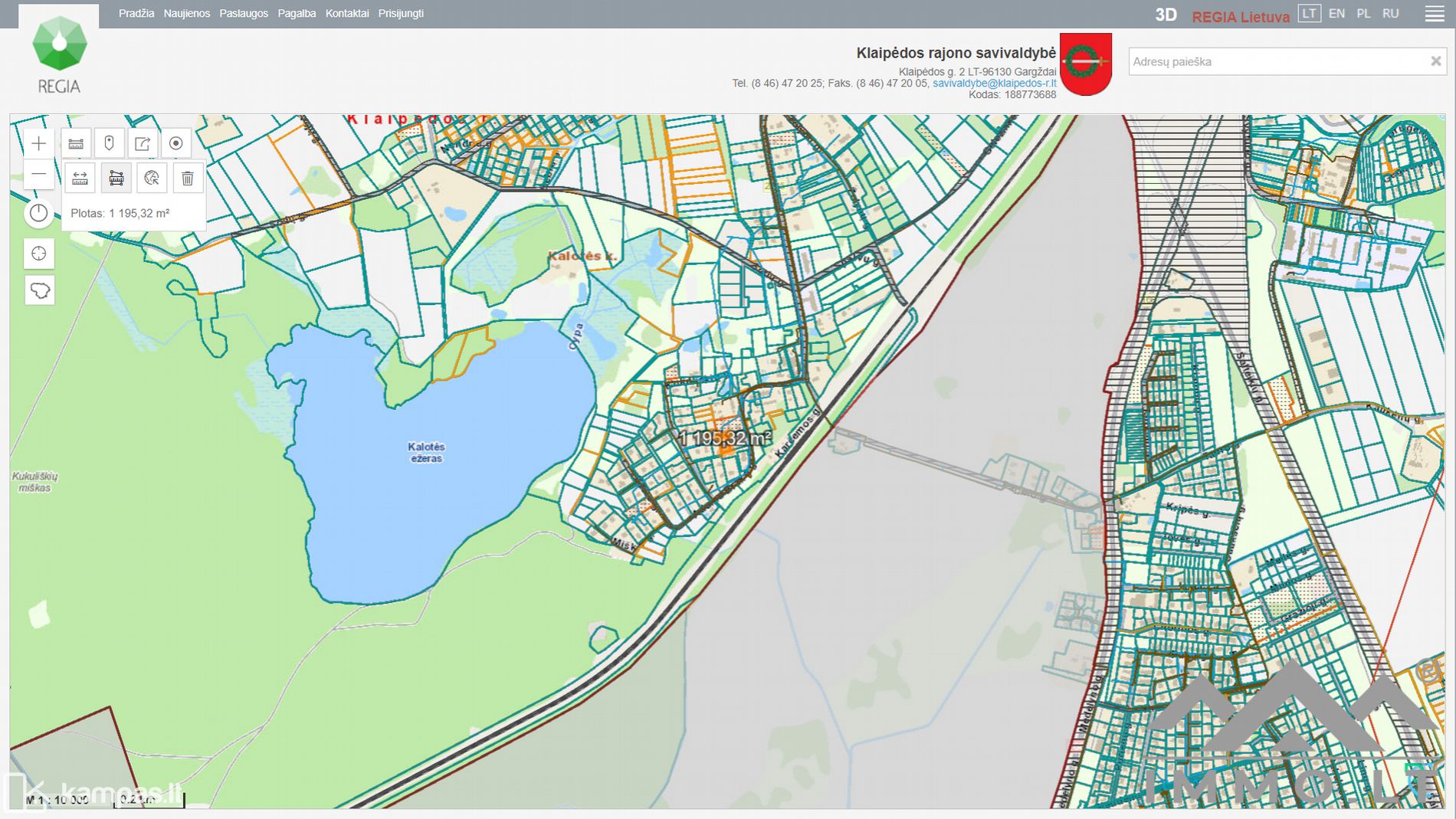Screen dimensions: 1456x819
Task: Switch to 3D map view
Action: click(1166, 15)
